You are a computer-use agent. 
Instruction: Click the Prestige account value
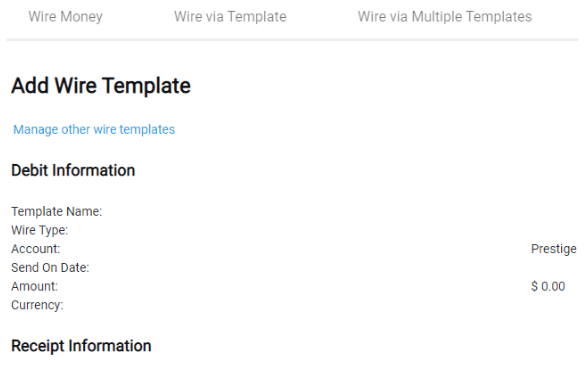point(553,249)
